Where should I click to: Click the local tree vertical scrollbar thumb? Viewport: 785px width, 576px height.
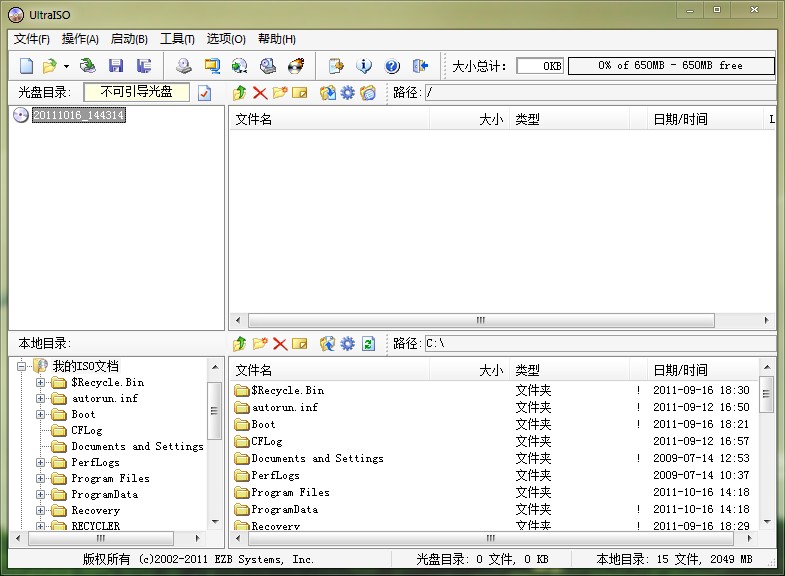point(214,410)
